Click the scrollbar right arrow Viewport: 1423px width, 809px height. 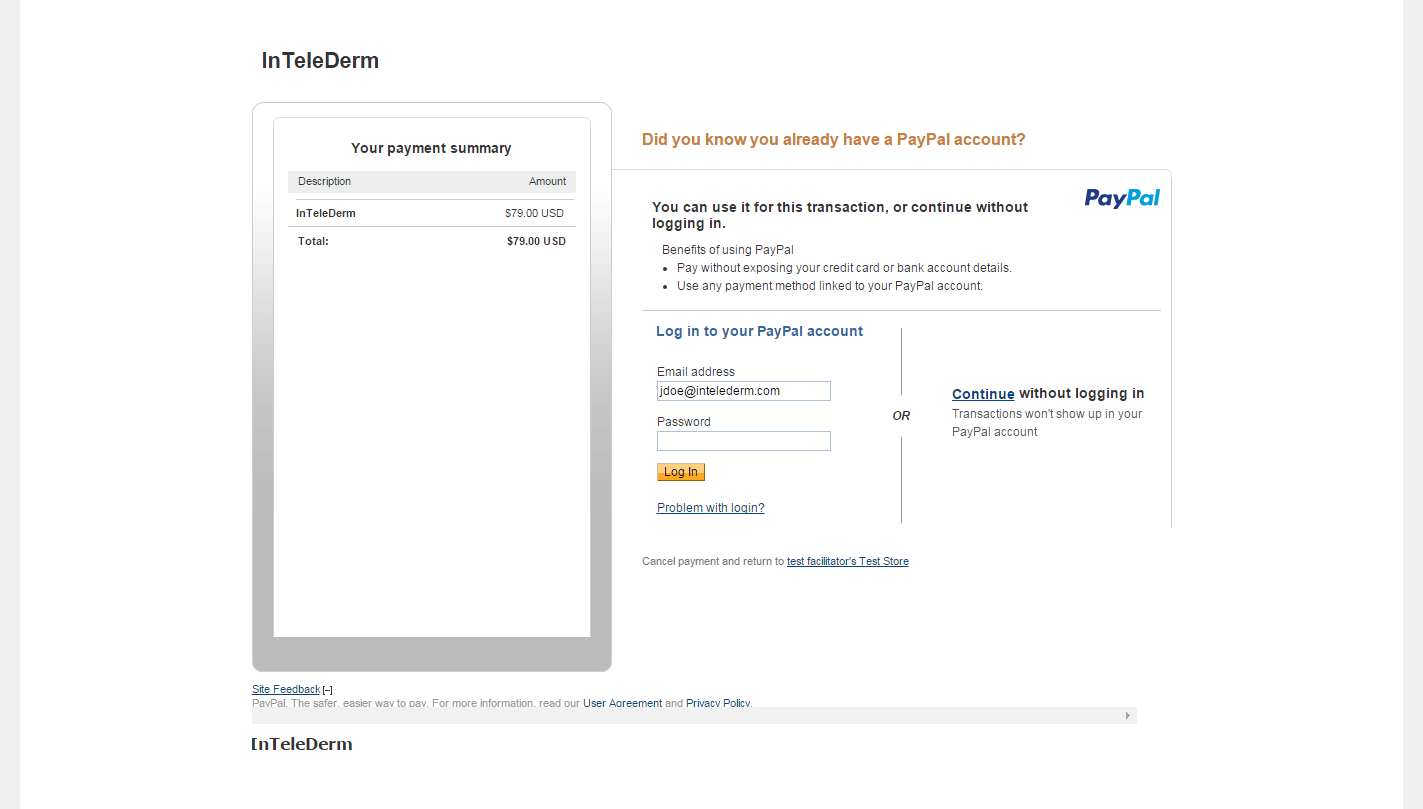(1128, 716)
